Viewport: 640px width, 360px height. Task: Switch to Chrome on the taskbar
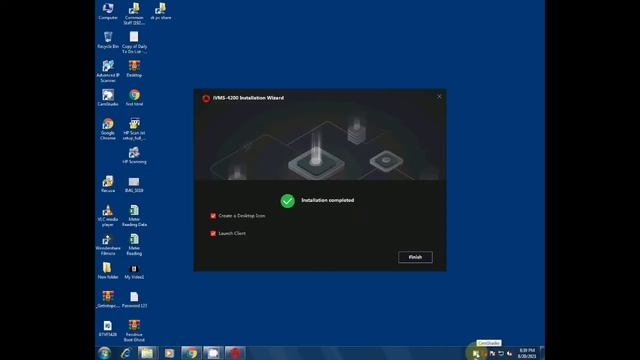(191, 353)
